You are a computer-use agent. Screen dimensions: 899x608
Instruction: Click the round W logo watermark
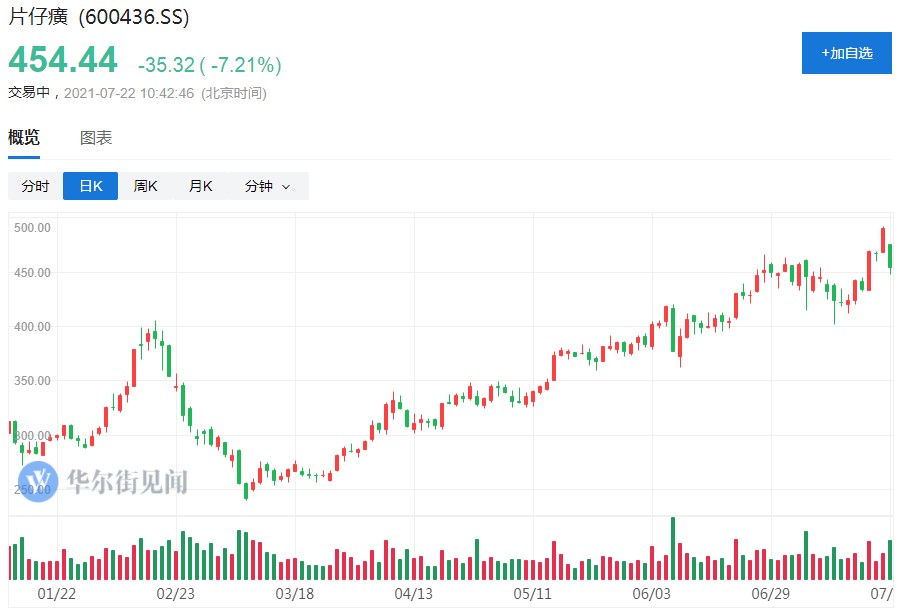38,482
